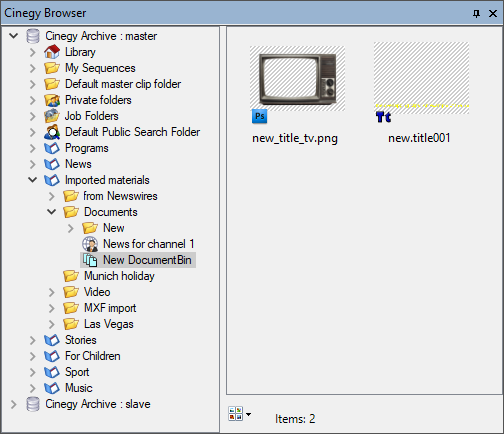Expand the New folder under Documents
504x434 pixels.
(71, 228)
